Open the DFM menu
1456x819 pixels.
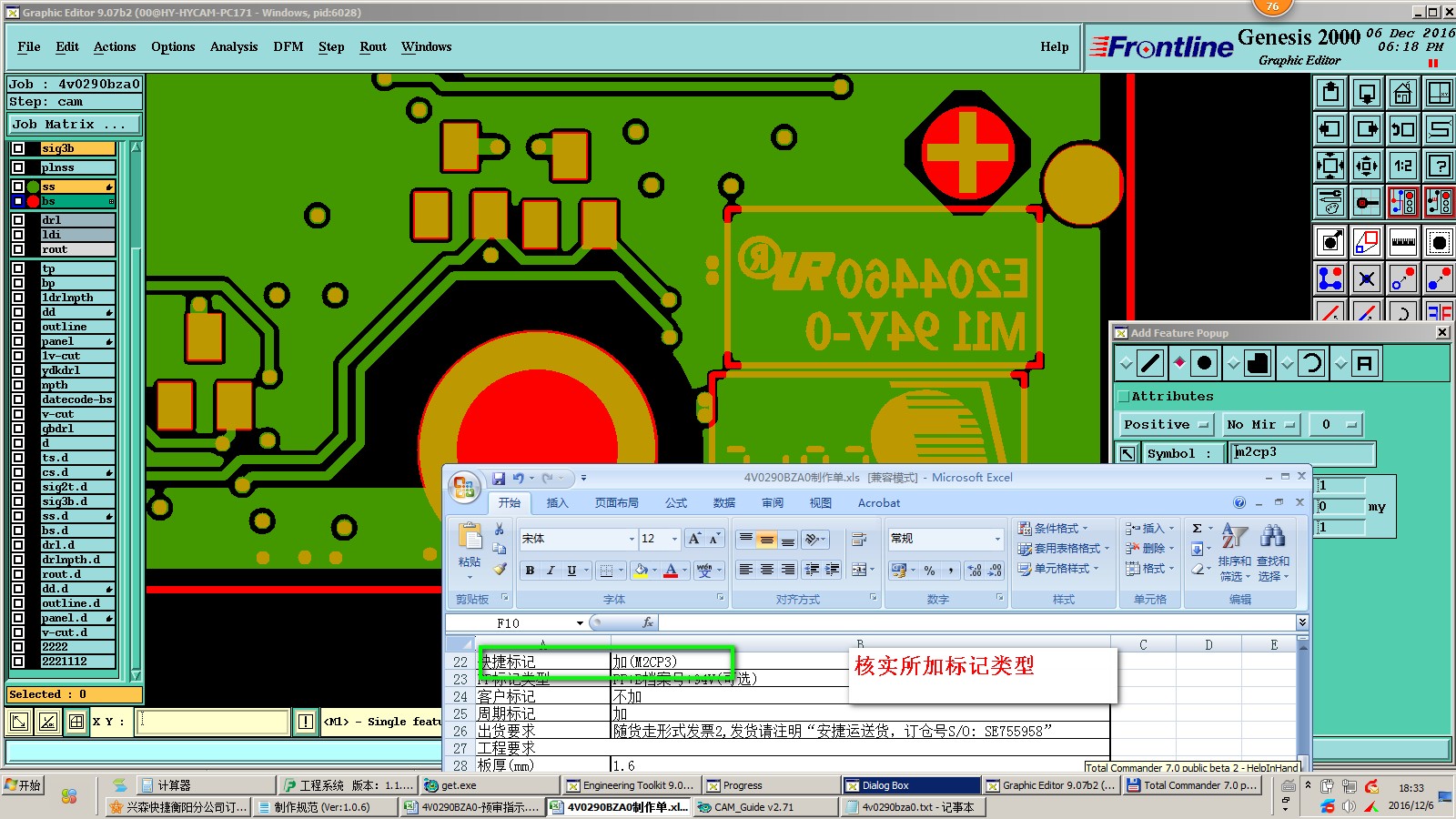288,47
